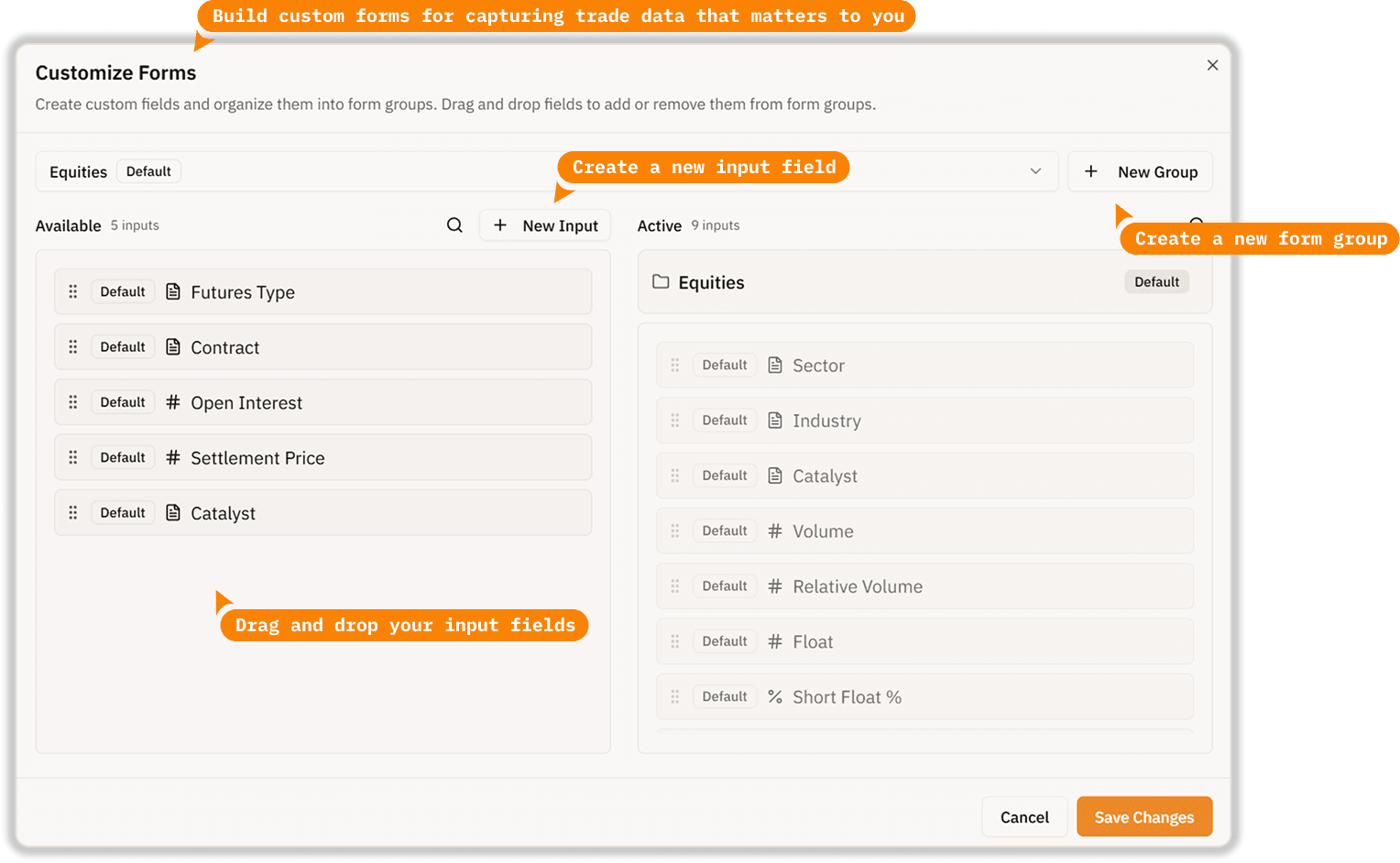1400x863 pixels.
Task: Select the Float active input
Action: click(925, 641)
